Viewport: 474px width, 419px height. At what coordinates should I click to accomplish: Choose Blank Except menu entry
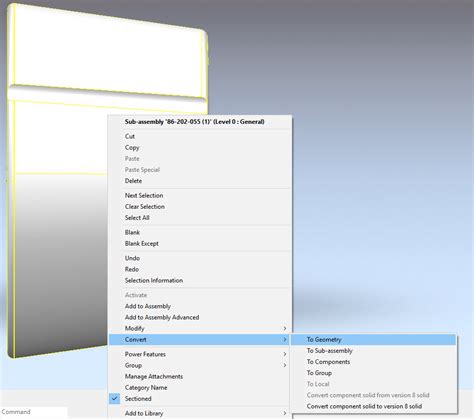click(200, 244)
